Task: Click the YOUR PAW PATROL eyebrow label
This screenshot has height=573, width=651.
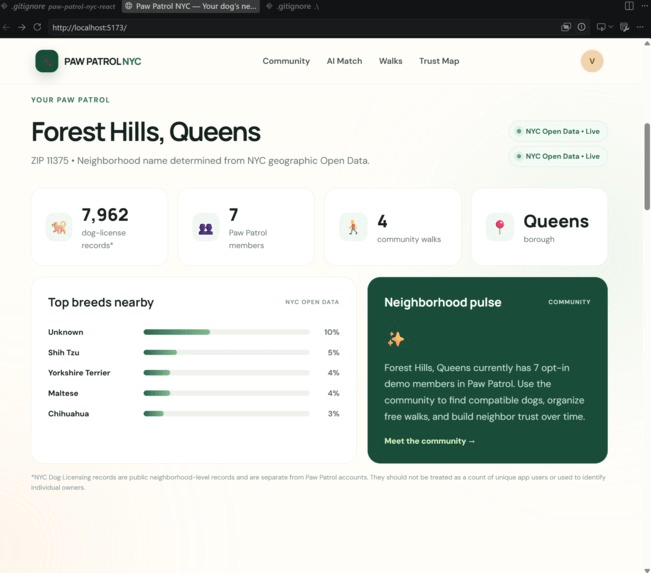Action: tap(71, 100)
